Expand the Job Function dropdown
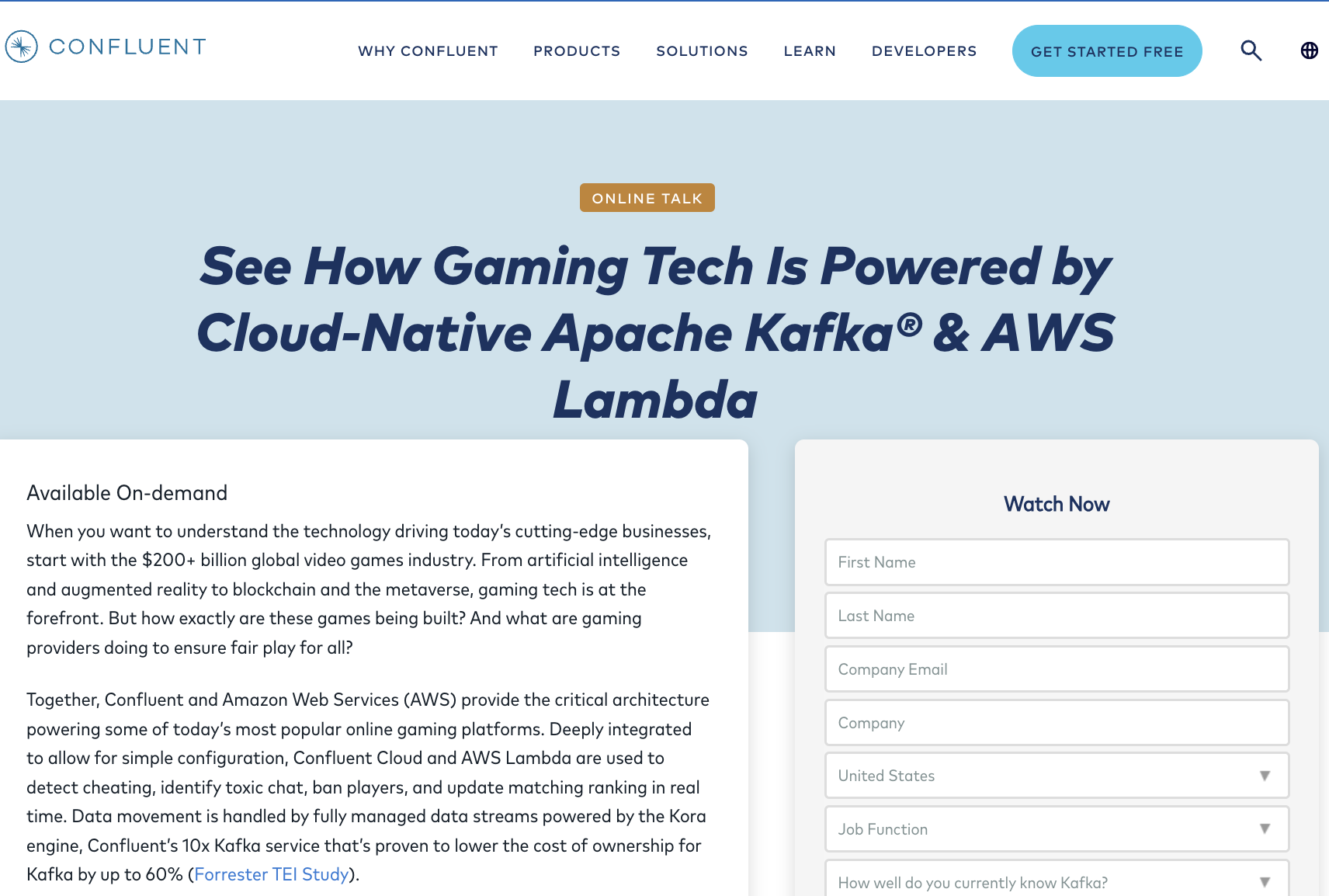 (1057, 829)
